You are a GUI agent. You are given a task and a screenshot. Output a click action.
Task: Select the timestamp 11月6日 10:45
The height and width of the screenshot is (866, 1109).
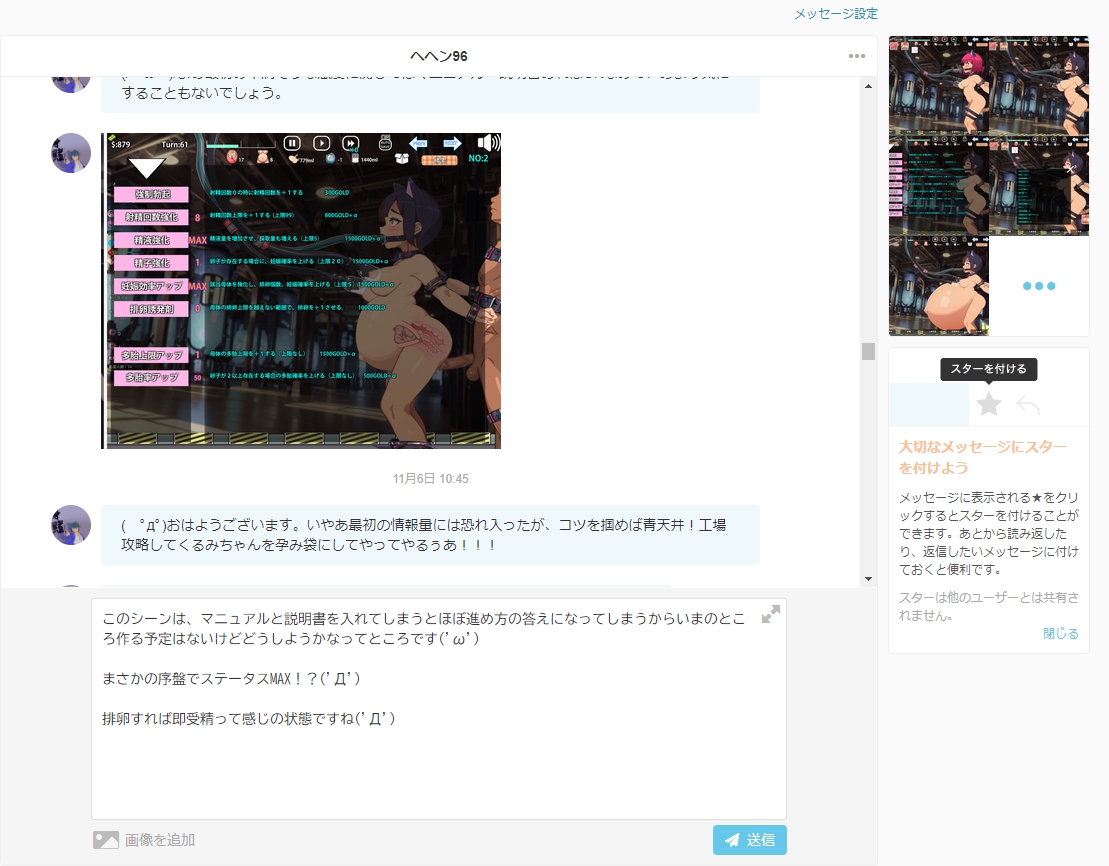431,479
